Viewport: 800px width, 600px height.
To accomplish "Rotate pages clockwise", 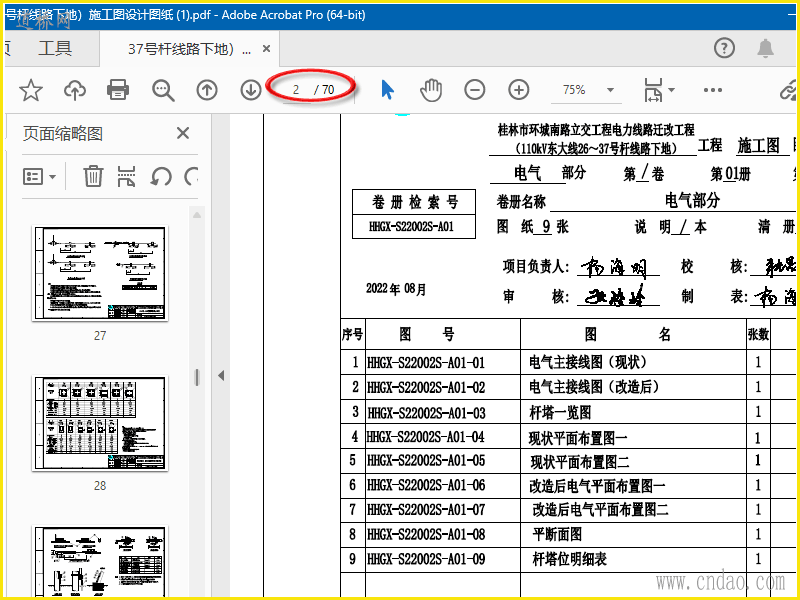I will (x=191, y=177).
